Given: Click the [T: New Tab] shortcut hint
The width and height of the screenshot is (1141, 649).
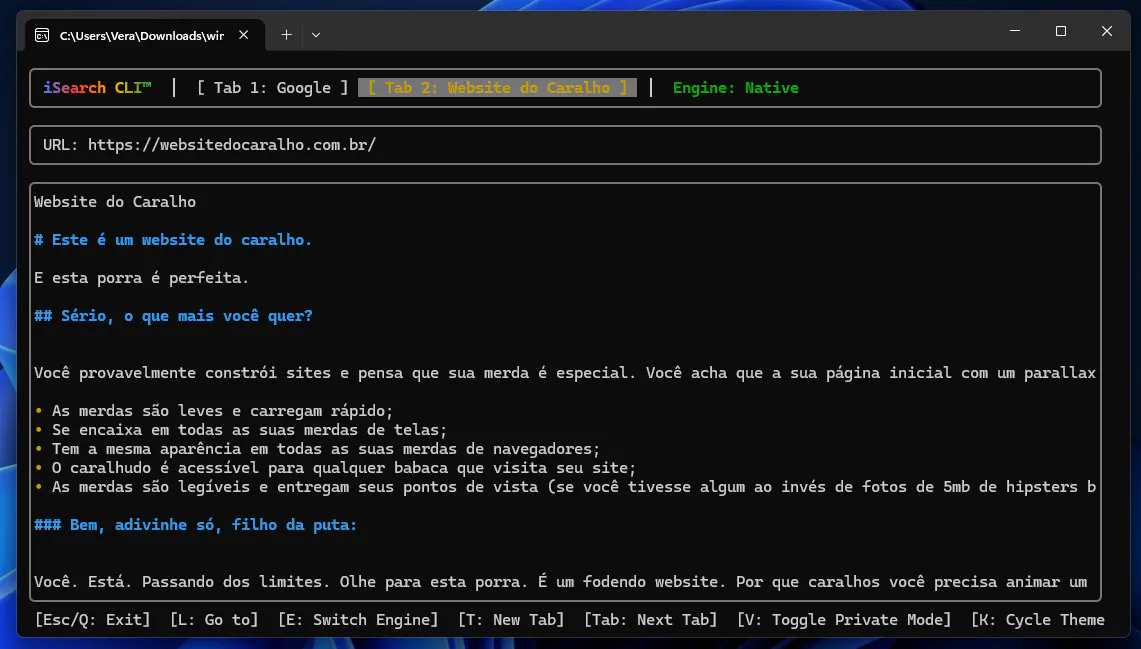Looking at the screenshot, I should 511,620.
